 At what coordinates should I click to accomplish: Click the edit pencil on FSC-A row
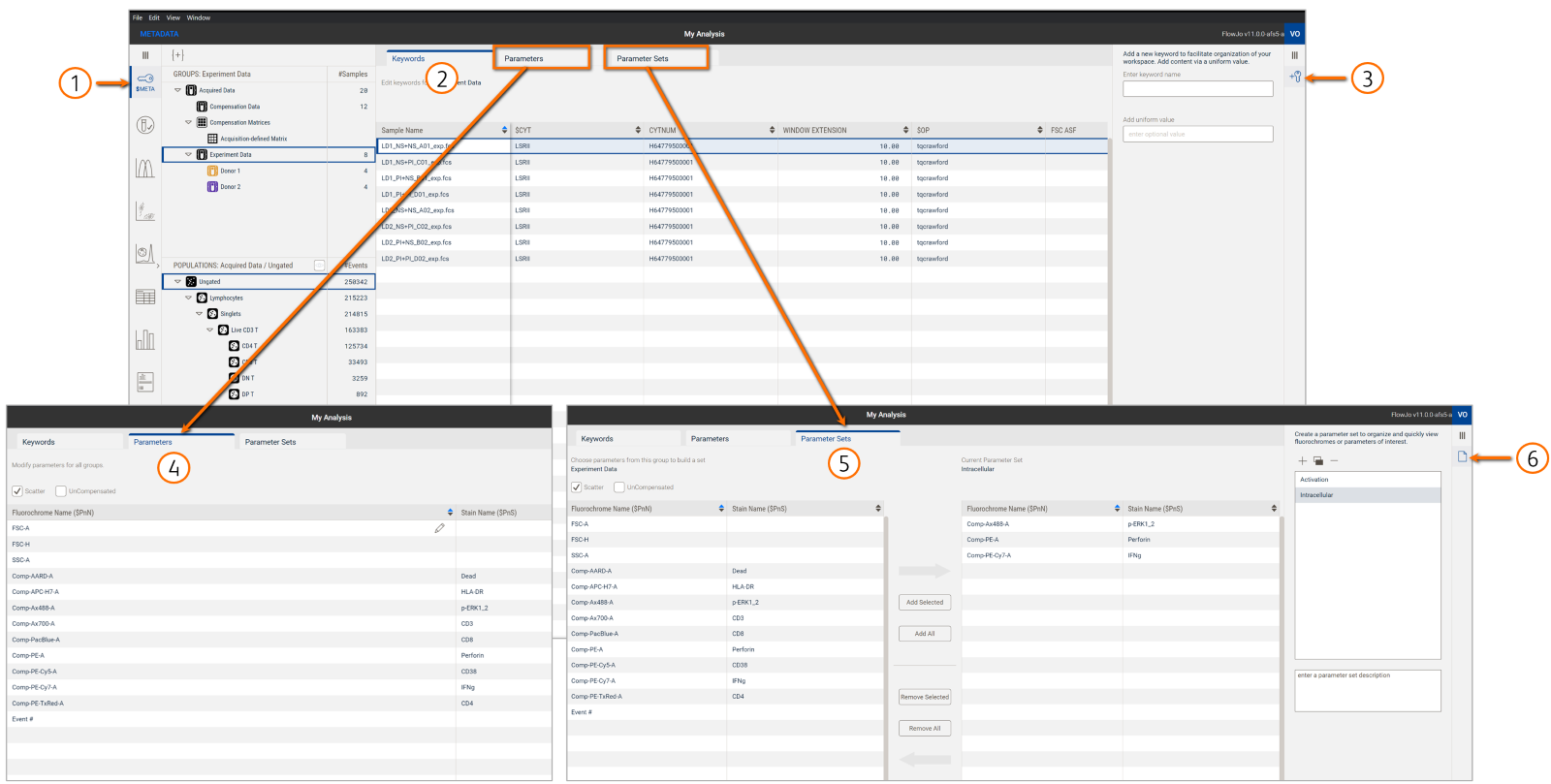pyautogui.click(x=439, y=528)
